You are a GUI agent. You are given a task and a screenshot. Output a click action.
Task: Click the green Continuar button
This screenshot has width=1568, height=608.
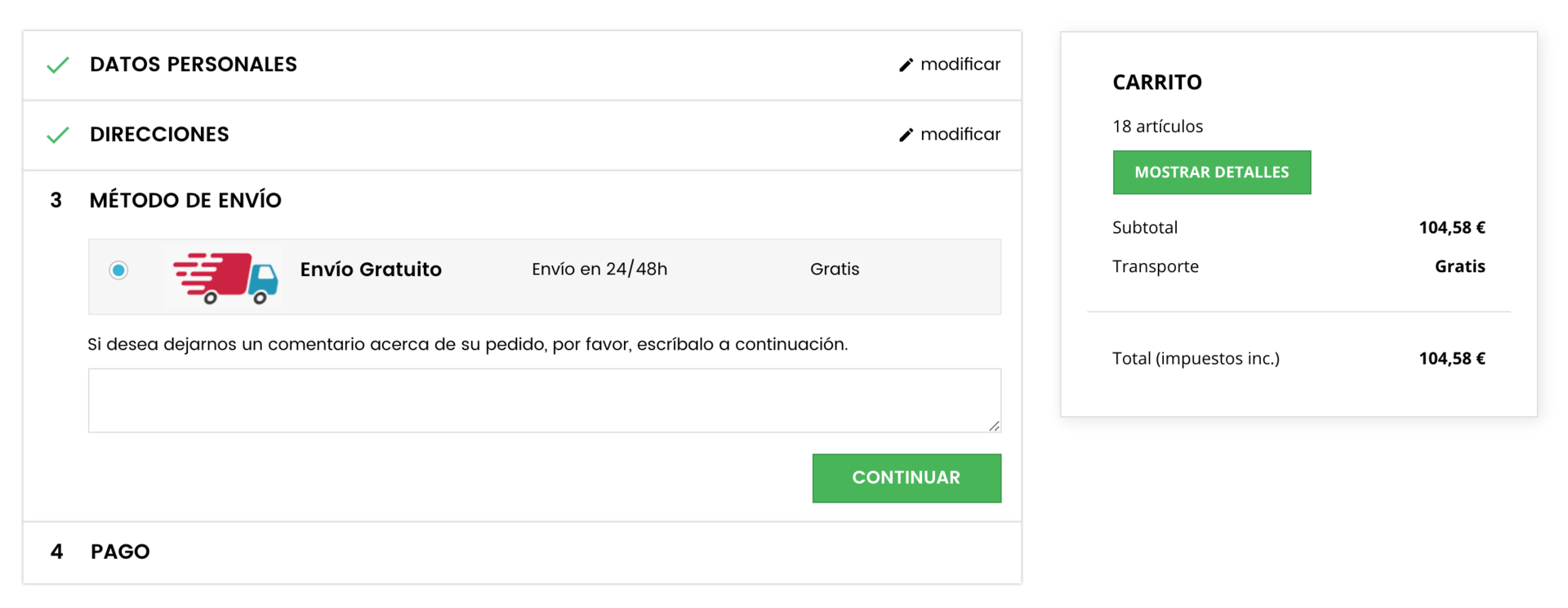click(x=906, y=478)
